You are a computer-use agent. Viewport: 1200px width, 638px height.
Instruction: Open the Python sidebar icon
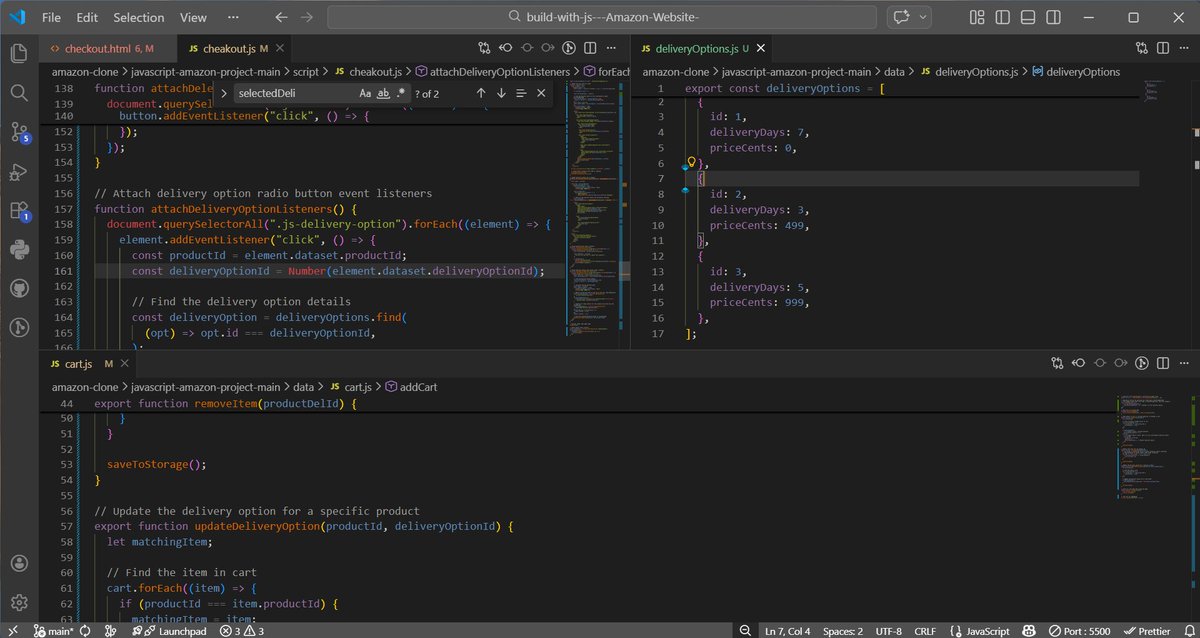coord(19,249)
